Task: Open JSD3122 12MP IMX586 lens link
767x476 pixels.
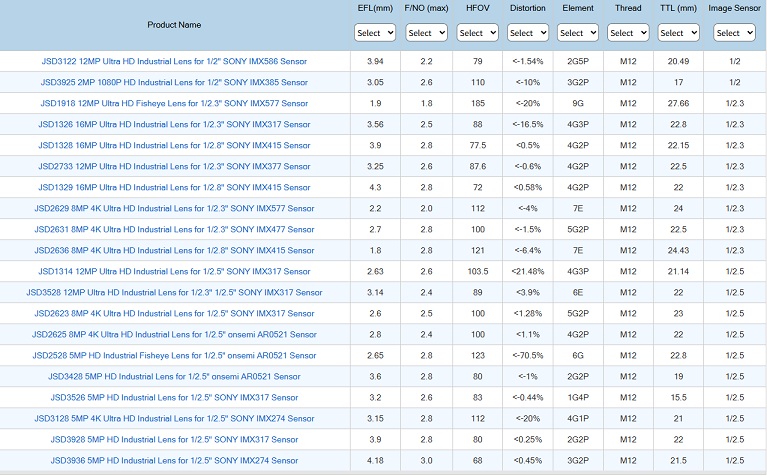Action: [174, 62]
